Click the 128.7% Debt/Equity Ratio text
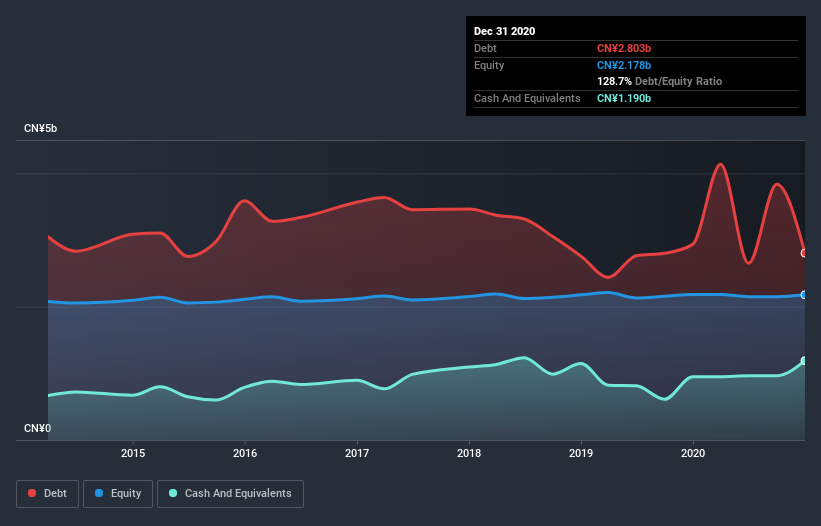This screenshot has height=526, width=821. [659, 82]
